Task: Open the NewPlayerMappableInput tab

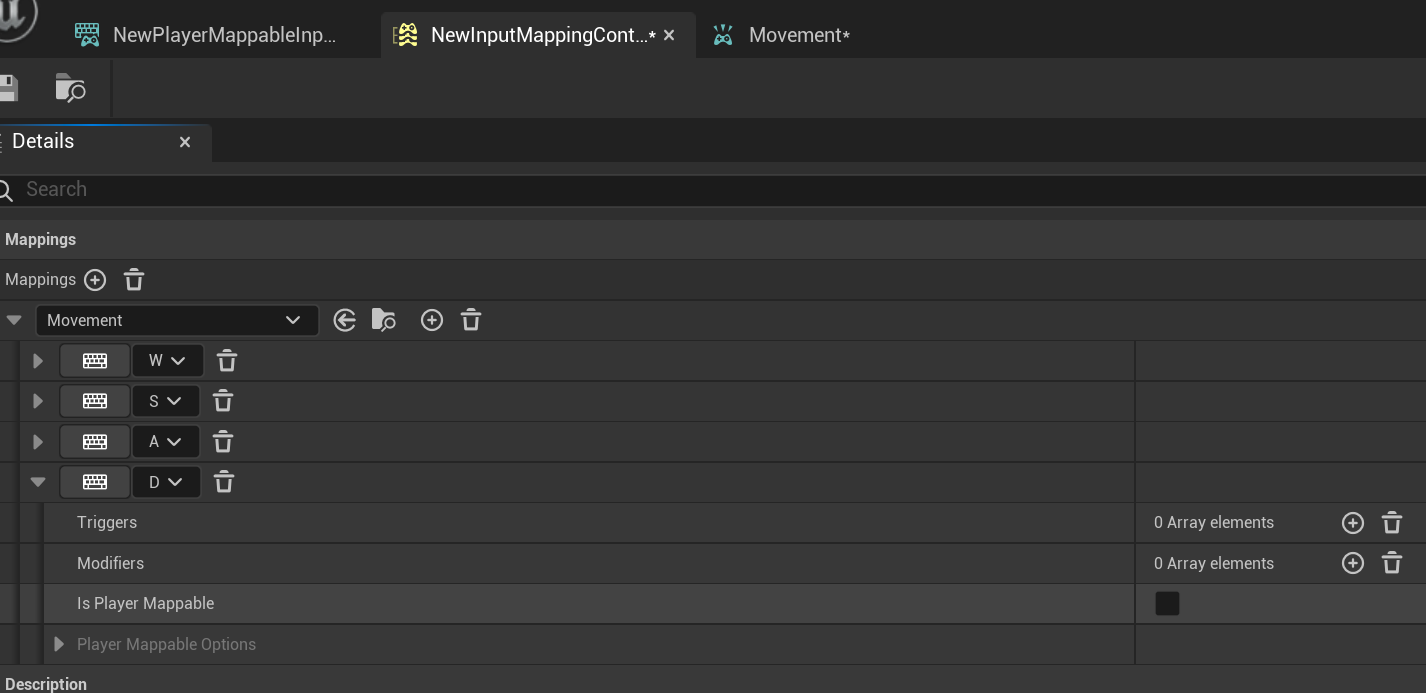Action: (x=223, y=35)
